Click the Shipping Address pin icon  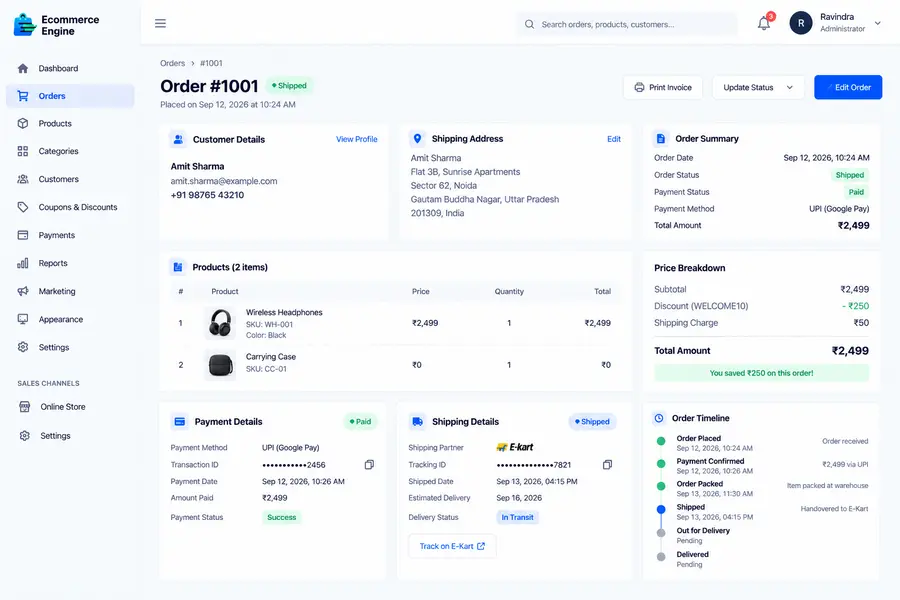(417, 138)
